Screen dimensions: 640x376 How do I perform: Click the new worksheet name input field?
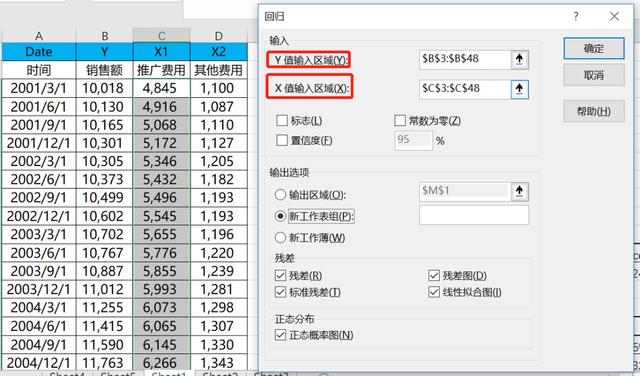click(x=474, y=215)
